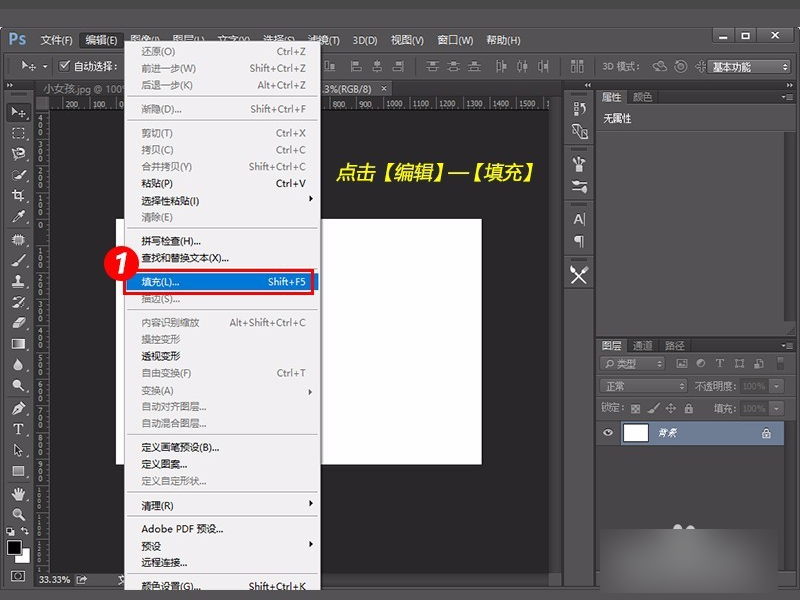
Task: Choose 填充(L)... from the Edit menu
Action: (222, 282)
